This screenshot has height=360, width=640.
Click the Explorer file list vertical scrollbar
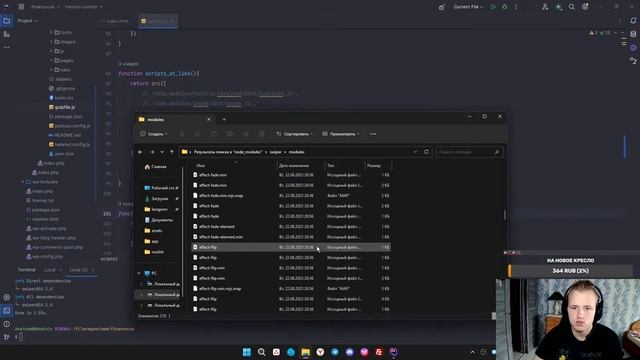tap(505, 214)
